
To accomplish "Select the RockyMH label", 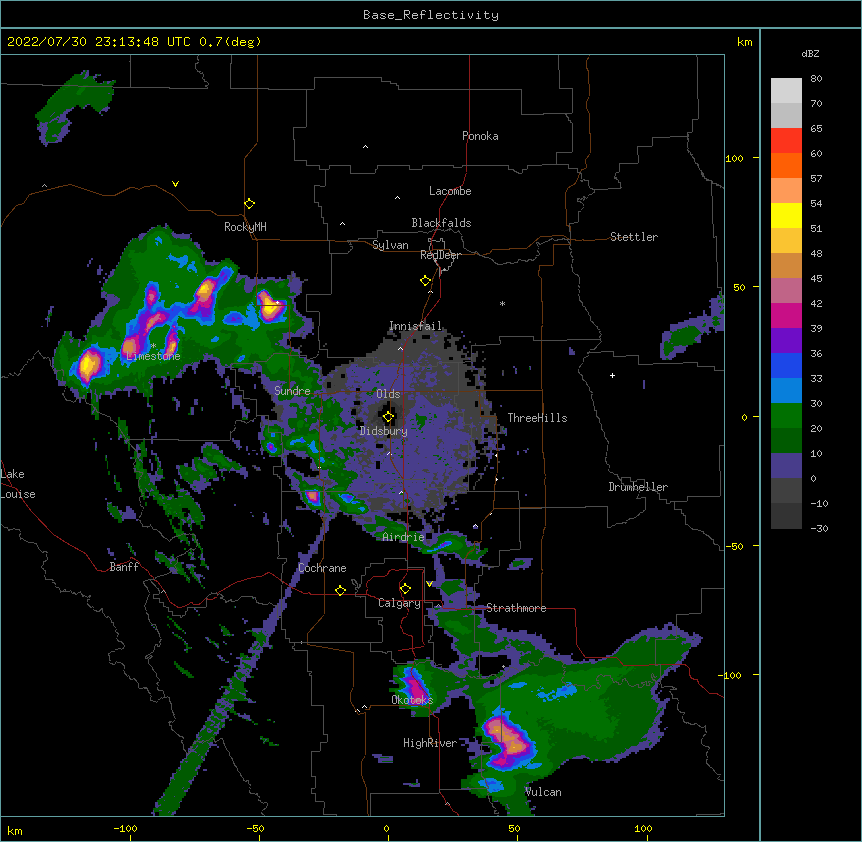I will click(x=245, y=226).
